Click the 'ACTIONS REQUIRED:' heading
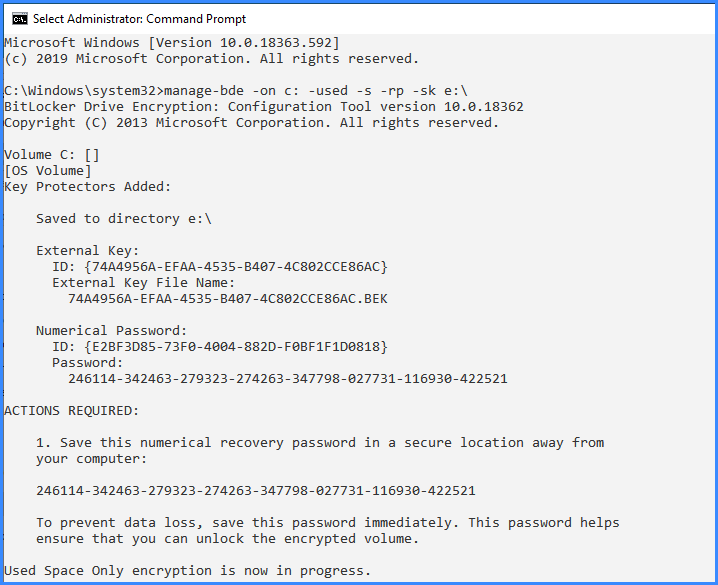Viewport: 718px width, 585px height. point(71,411)
